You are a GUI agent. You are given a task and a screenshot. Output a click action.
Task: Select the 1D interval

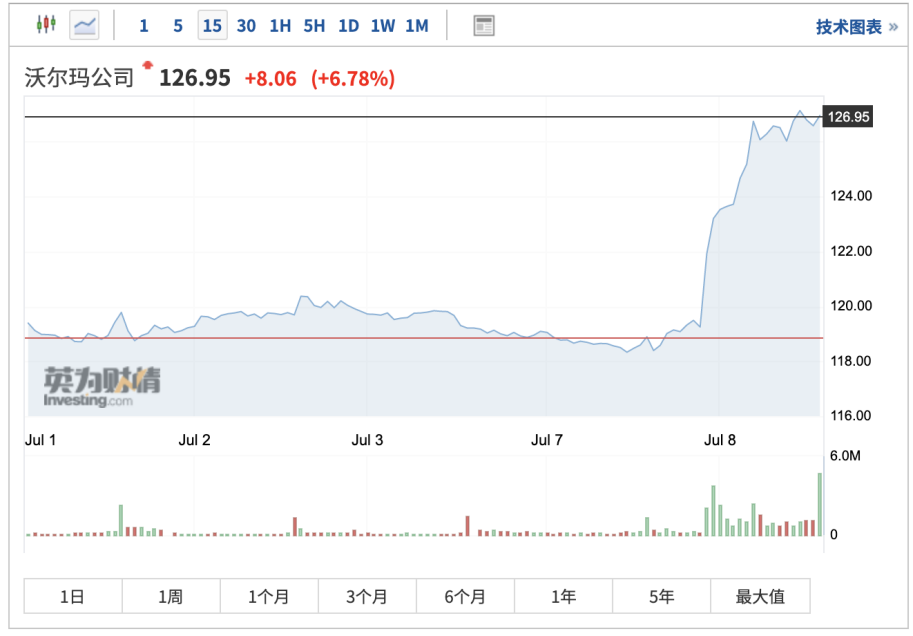(x=348, y=26)
